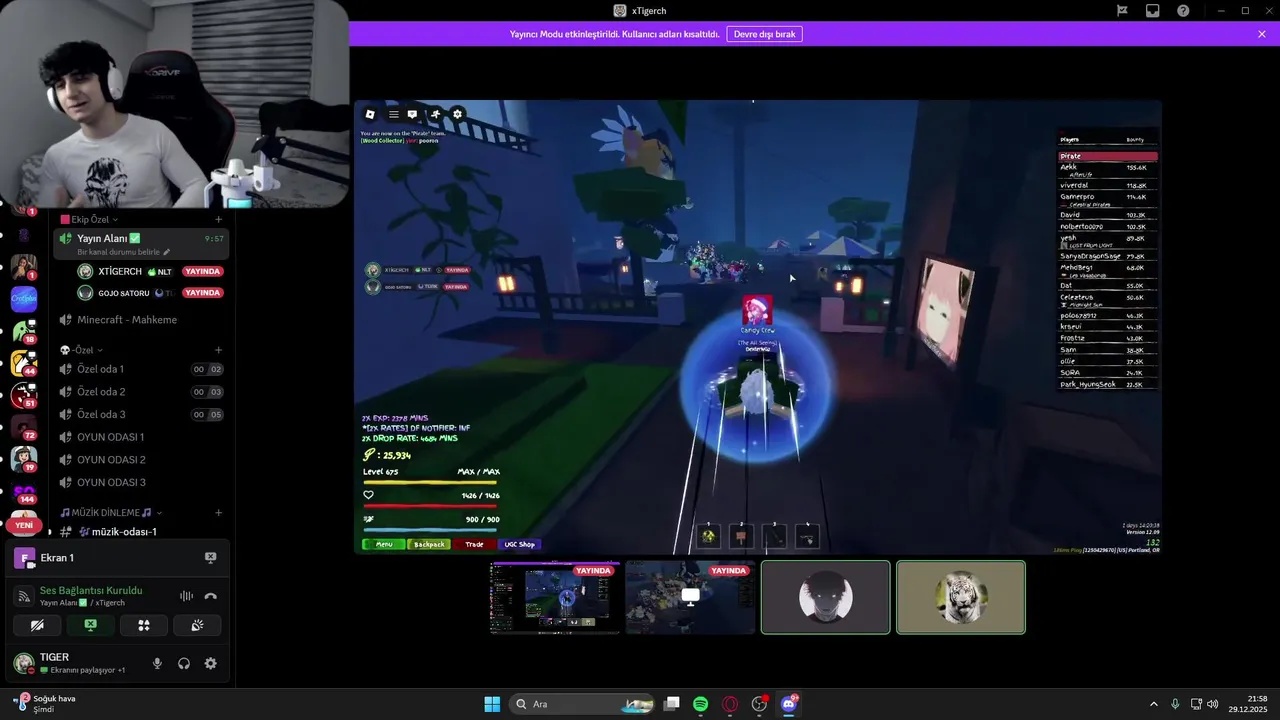Join the Özel oda 2 voice channel
The image size is (1280, 720).
pos(141,392)
